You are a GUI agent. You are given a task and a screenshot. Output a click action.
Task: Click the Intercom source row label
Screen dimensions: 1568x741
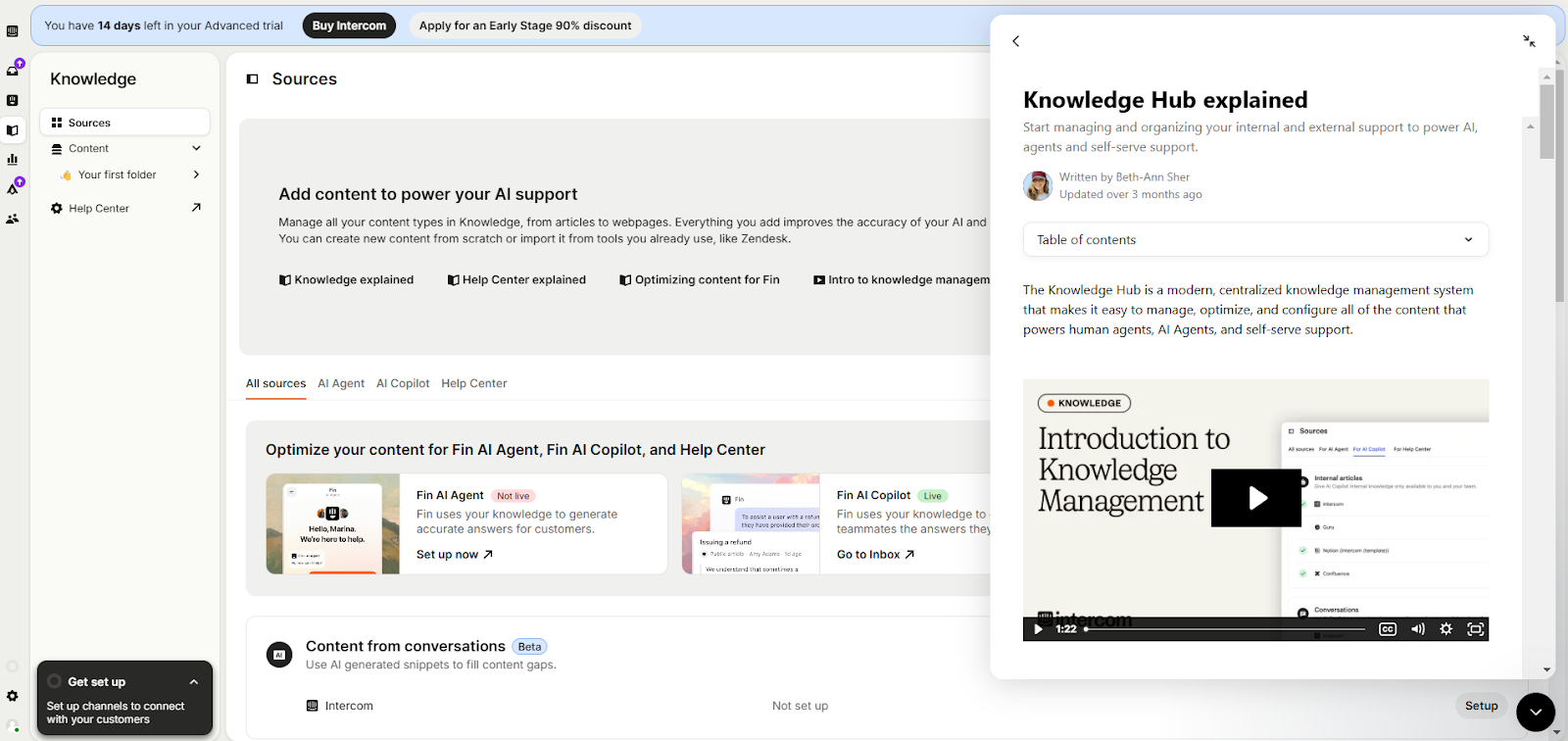coord(349,706)
